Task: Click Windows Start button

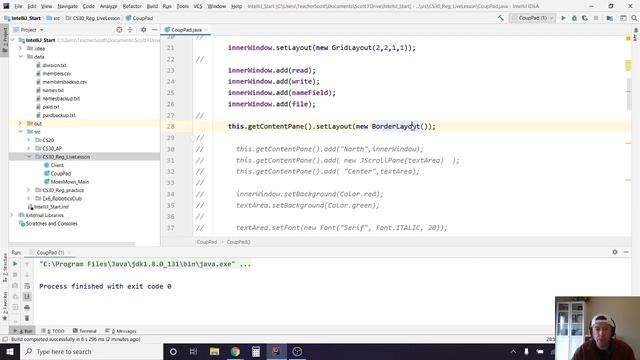Action: [10, 351]
